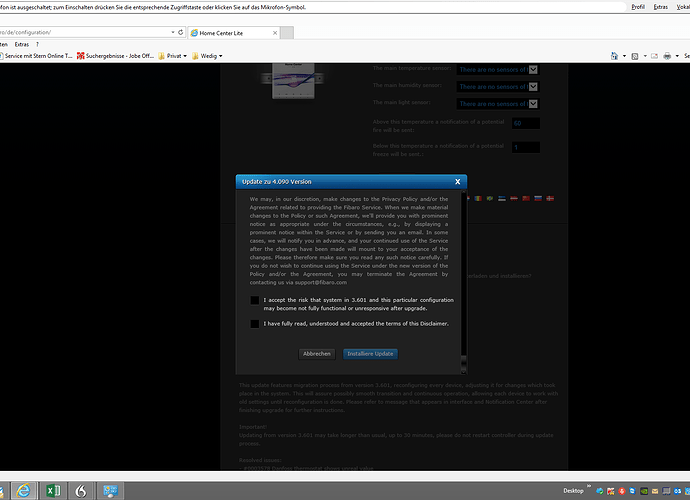Open the Home button dropdown arrow
Image resolution: width=690 pixels, height=500 pixels.
(x=624, y=56)
